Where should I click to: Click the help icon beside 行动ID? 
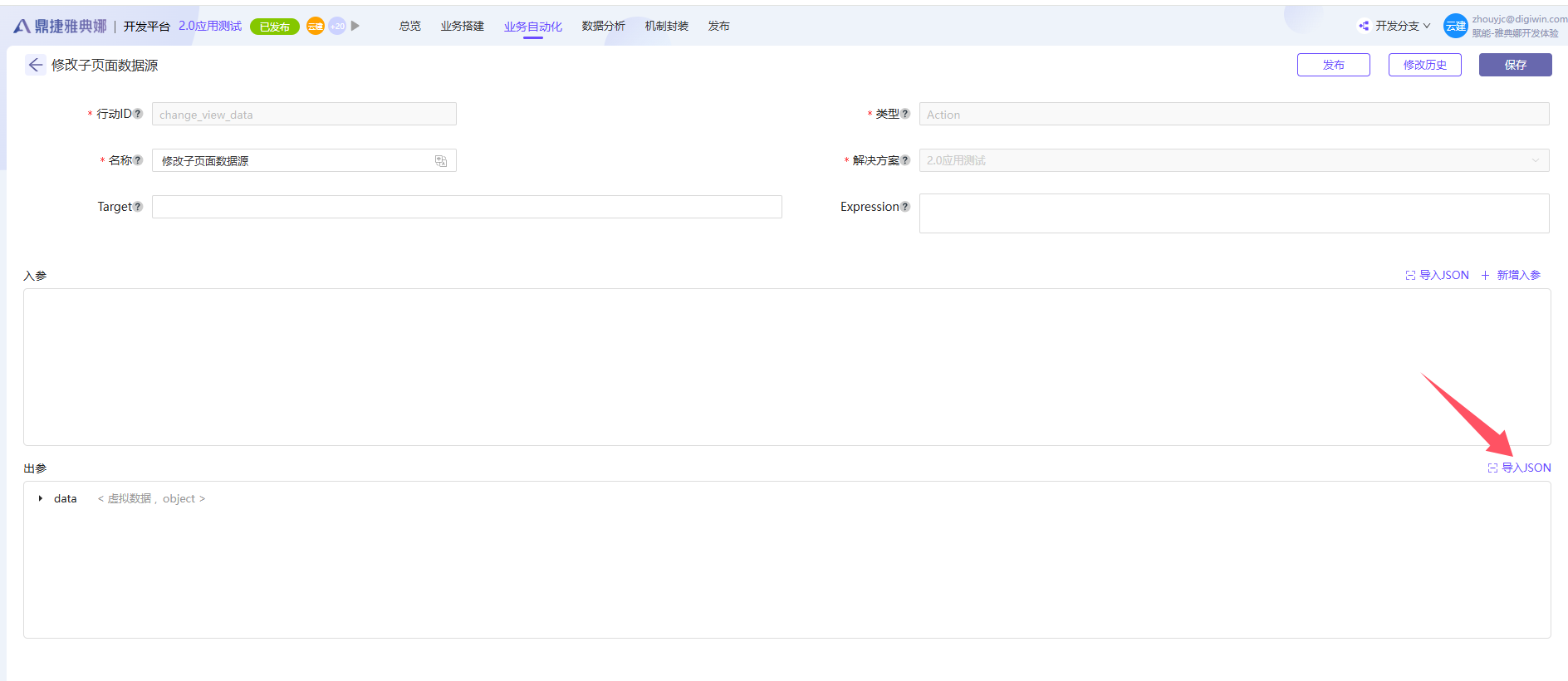(x=138, y=114)
